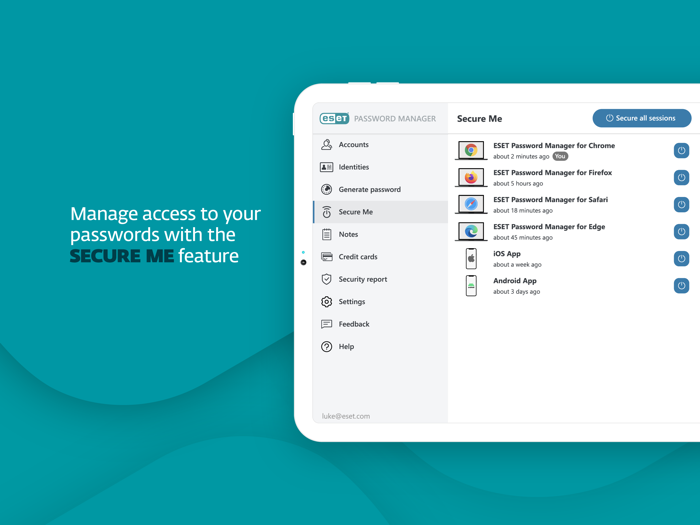Click the Android App phone icon
700x525 pixels.
[x=471, y=286]
